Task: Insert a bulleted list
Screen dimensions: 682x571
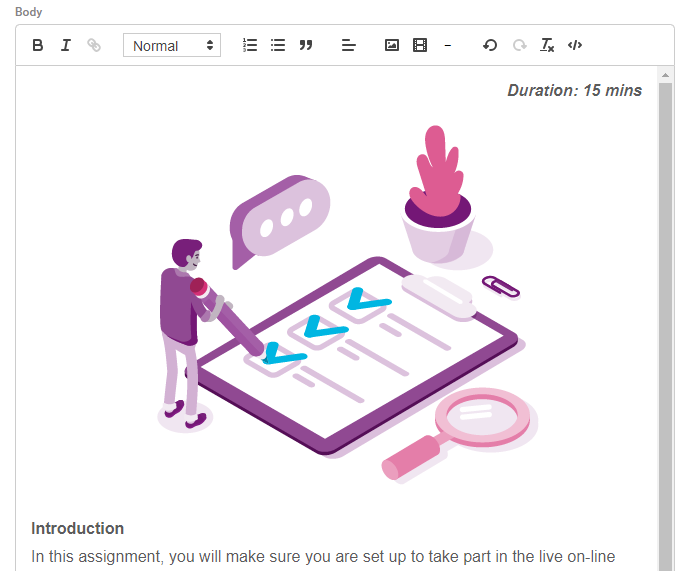Action: [x=278, y=45]
